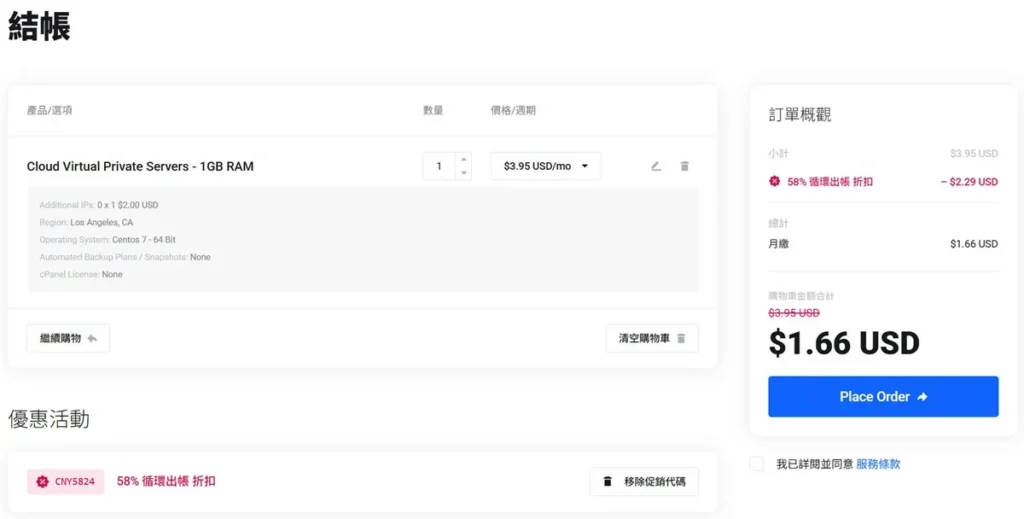Click the 優惠活動 promotions heading
Image resolution: width=1024 pixels, height=519 pixels.
coord(49,419)
